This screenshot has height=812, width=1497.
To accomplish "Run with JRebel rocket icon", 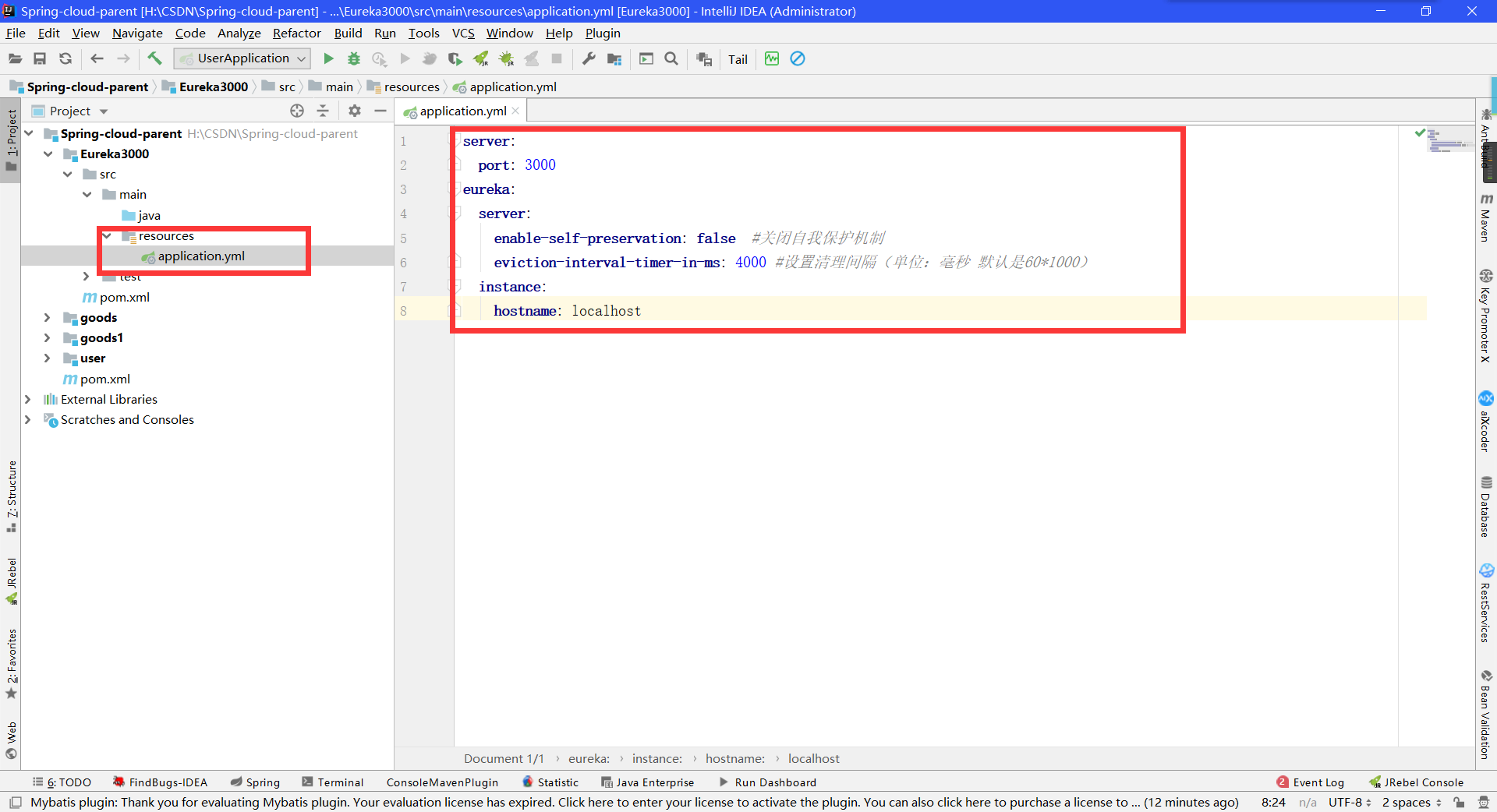I will coord(481,58).
